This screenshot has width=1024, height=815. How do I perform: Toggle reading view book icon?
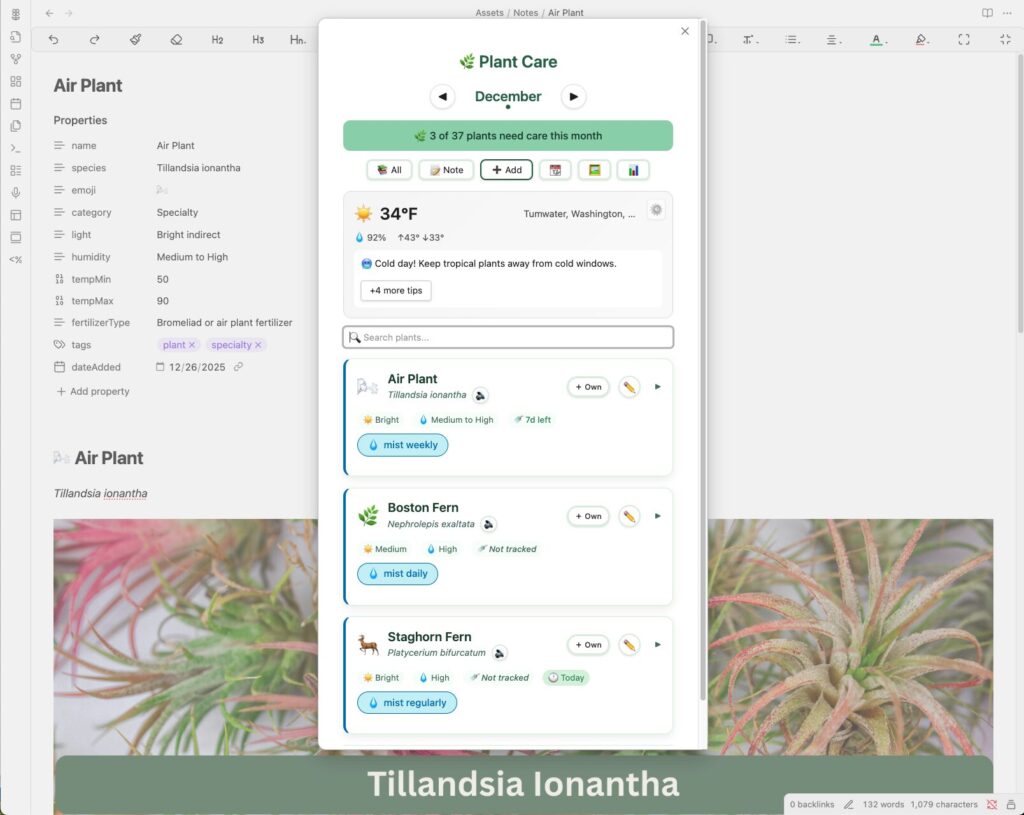click(x=987, y=13)
